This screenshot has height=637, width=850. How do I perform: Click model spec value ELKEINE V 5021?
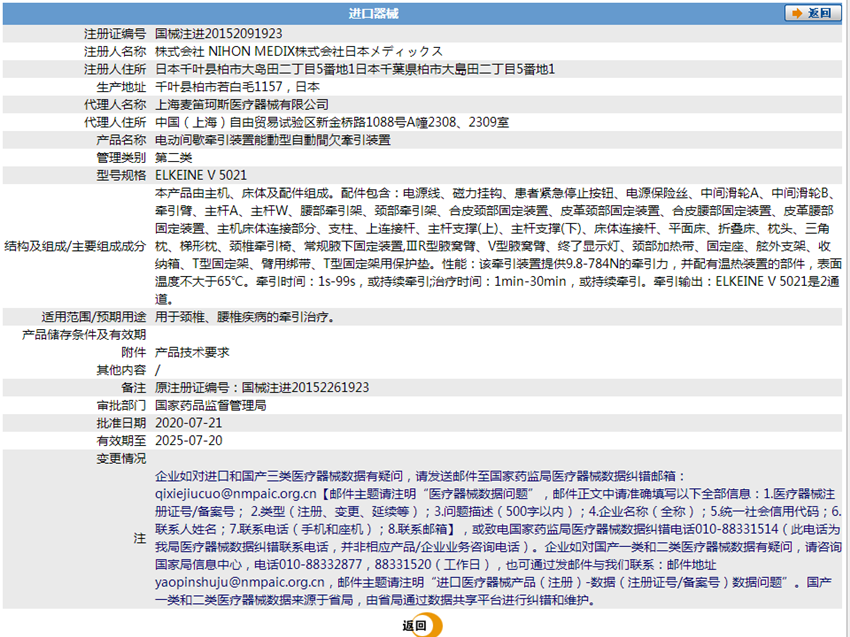click(201, 176)
